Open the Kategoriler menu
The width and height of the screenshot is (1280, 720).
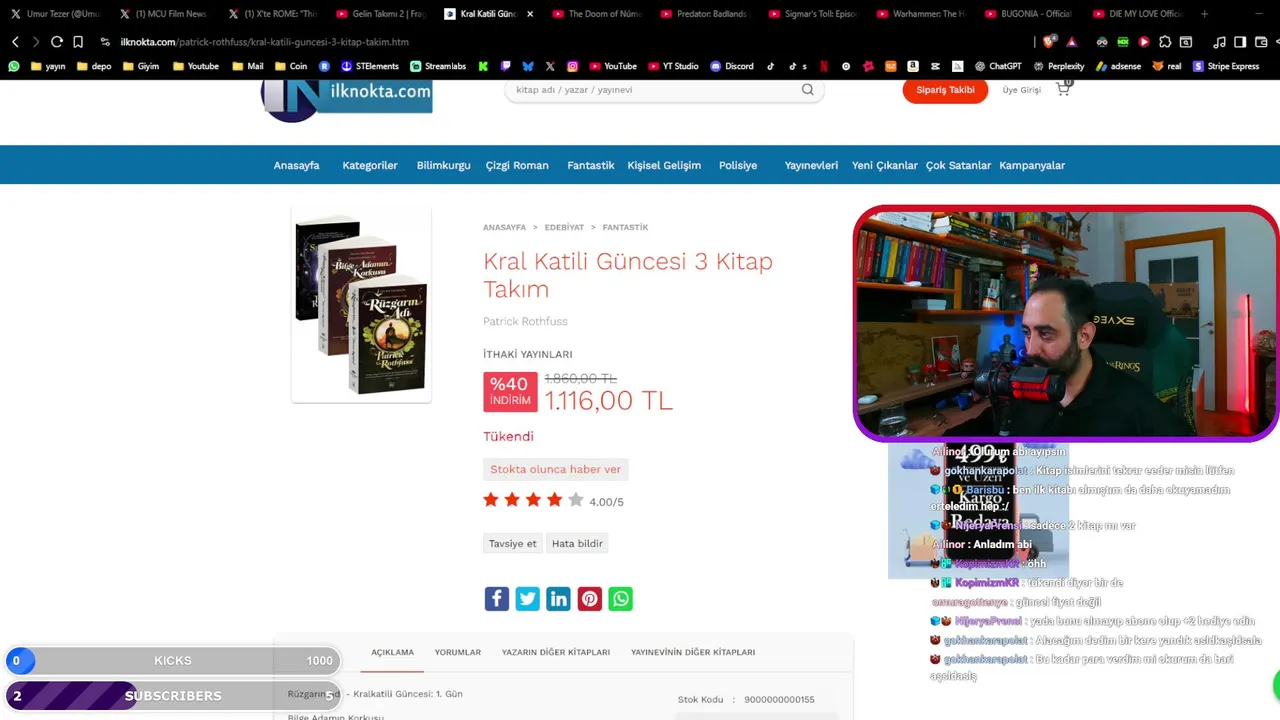point(370,165)
